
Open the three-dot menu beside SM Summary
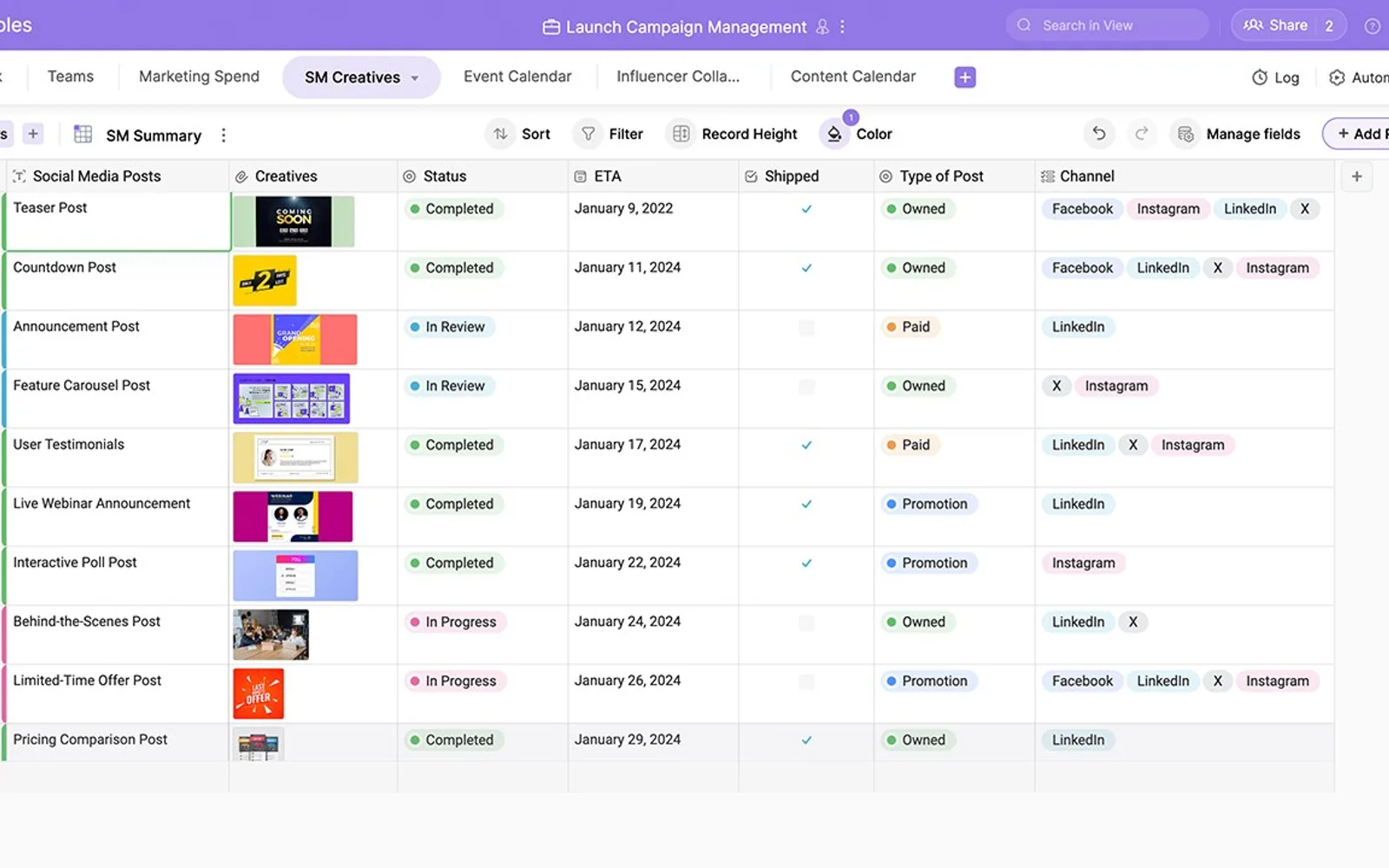pos(223,135)
